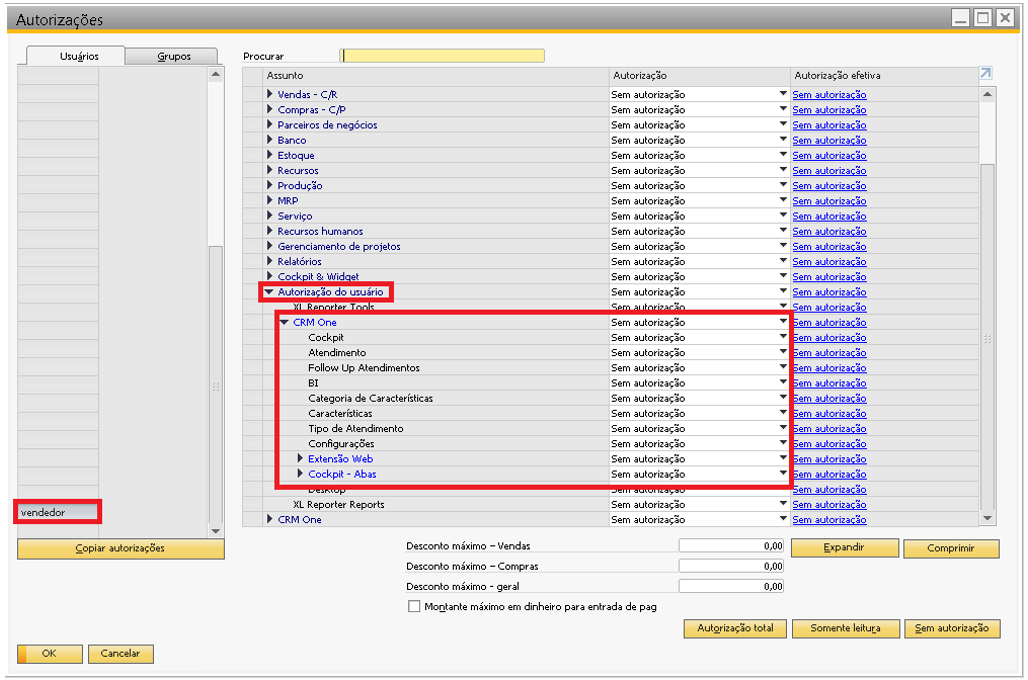This screenshot has height=680, width=1028.
Task: Open authorization dropdown for BI row
Action: coord(783,382)
